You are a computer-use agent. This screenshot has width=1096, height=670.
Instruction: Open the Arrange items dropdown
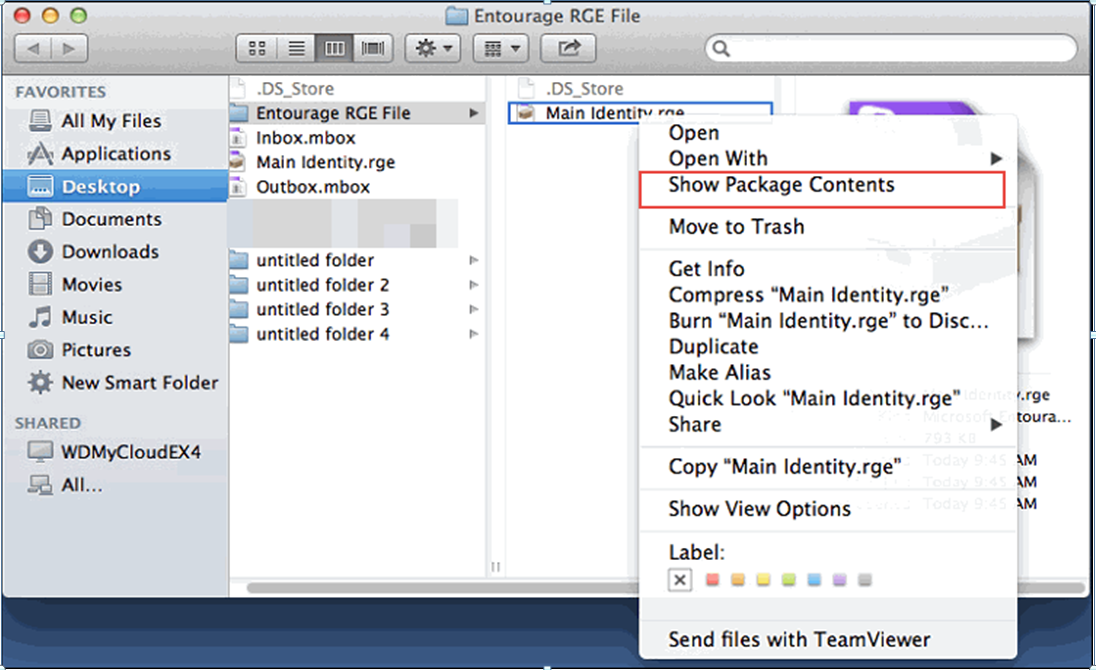[x=501, y=48]
